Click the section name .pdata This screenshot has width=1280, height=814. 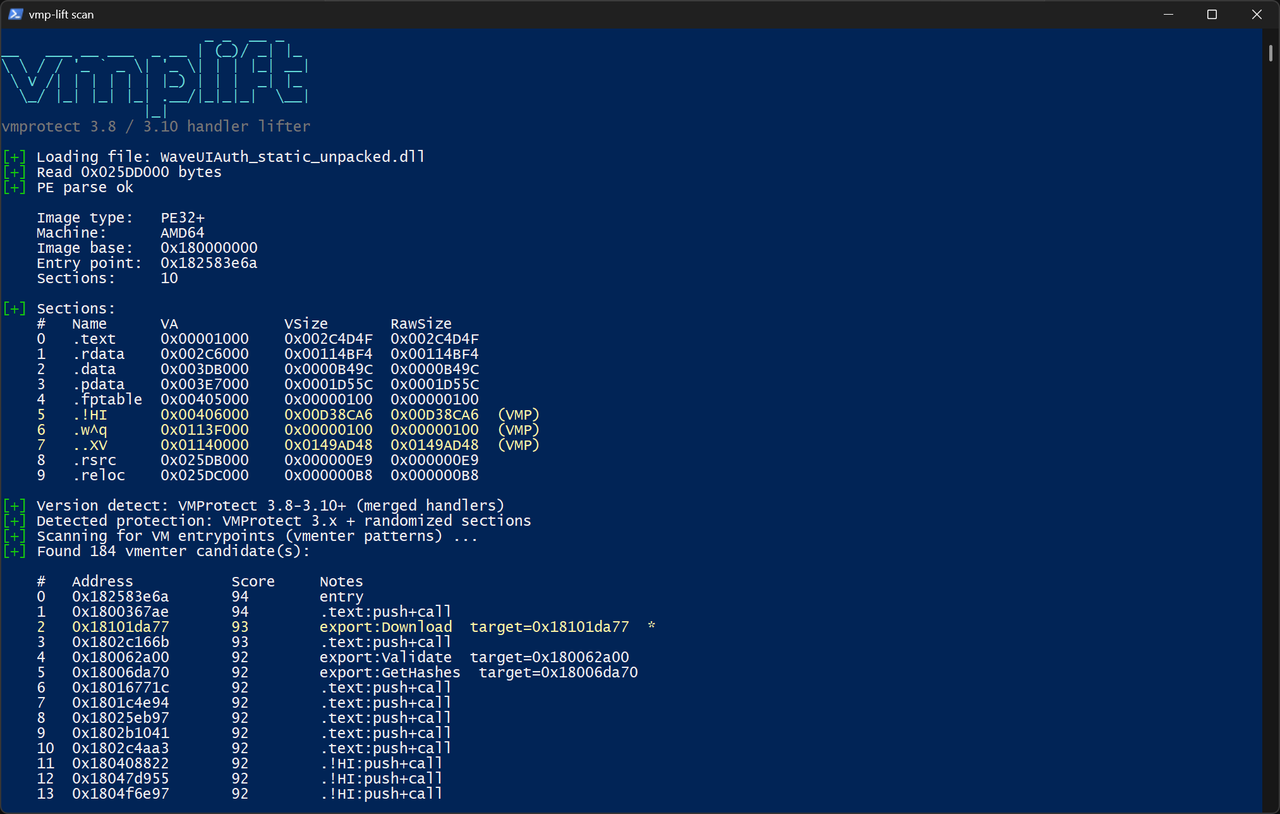pyautogui.click(x=98, y=384)
